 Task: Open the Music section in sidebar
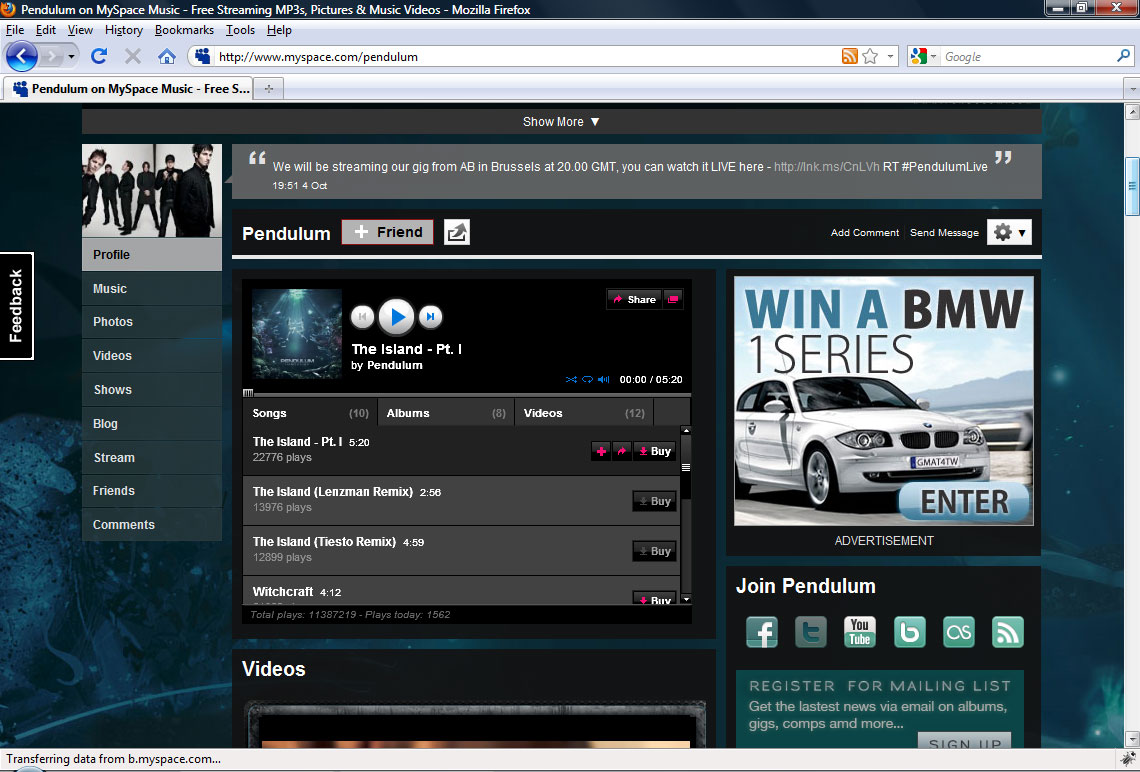[152, 289]
